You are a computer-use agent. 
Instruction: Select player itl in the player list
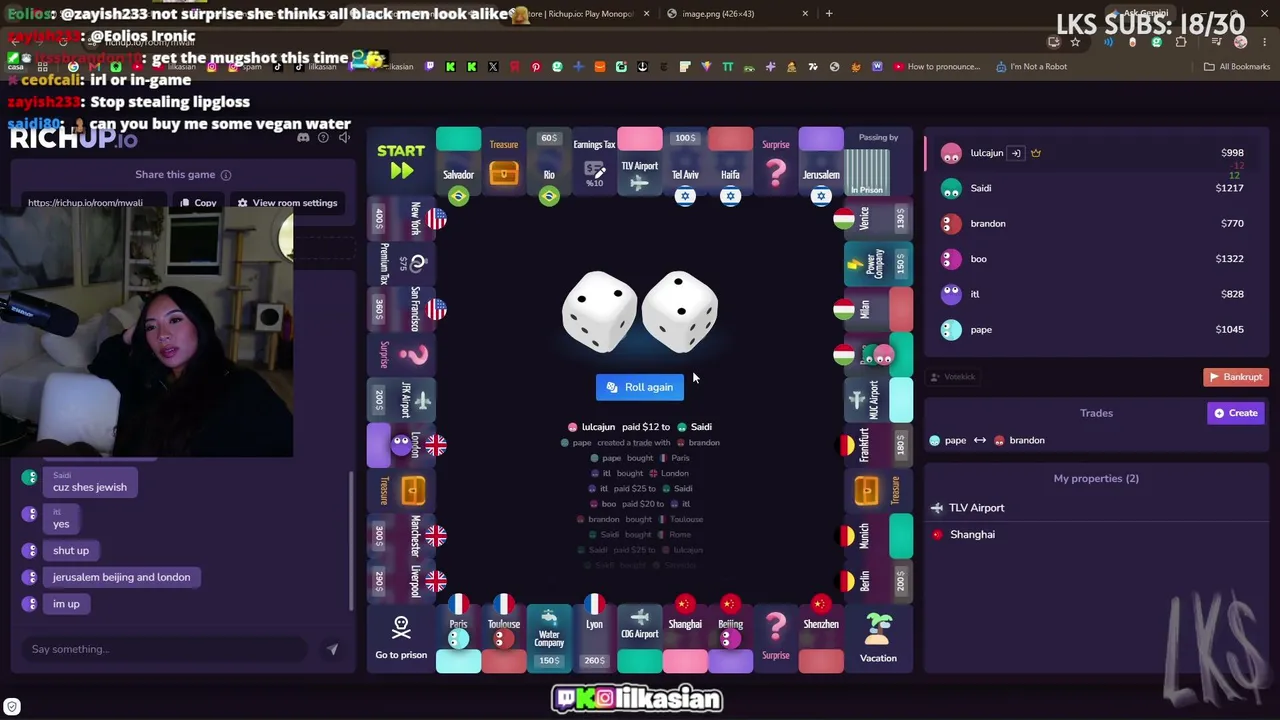click(1095, 294)
